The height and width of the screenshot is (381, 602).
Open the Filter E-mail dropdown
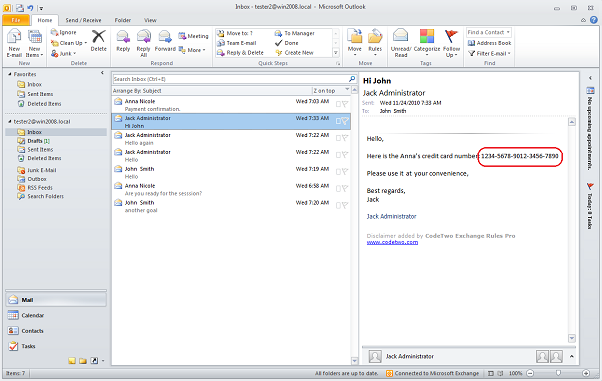point(490,53)
